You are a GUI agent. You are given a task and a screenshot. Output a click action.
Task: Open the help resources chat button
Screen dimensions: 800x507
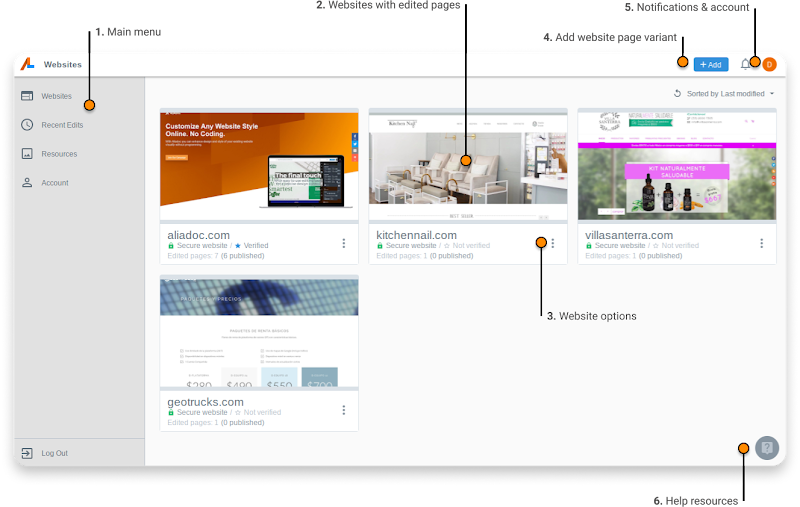(767, 448)
